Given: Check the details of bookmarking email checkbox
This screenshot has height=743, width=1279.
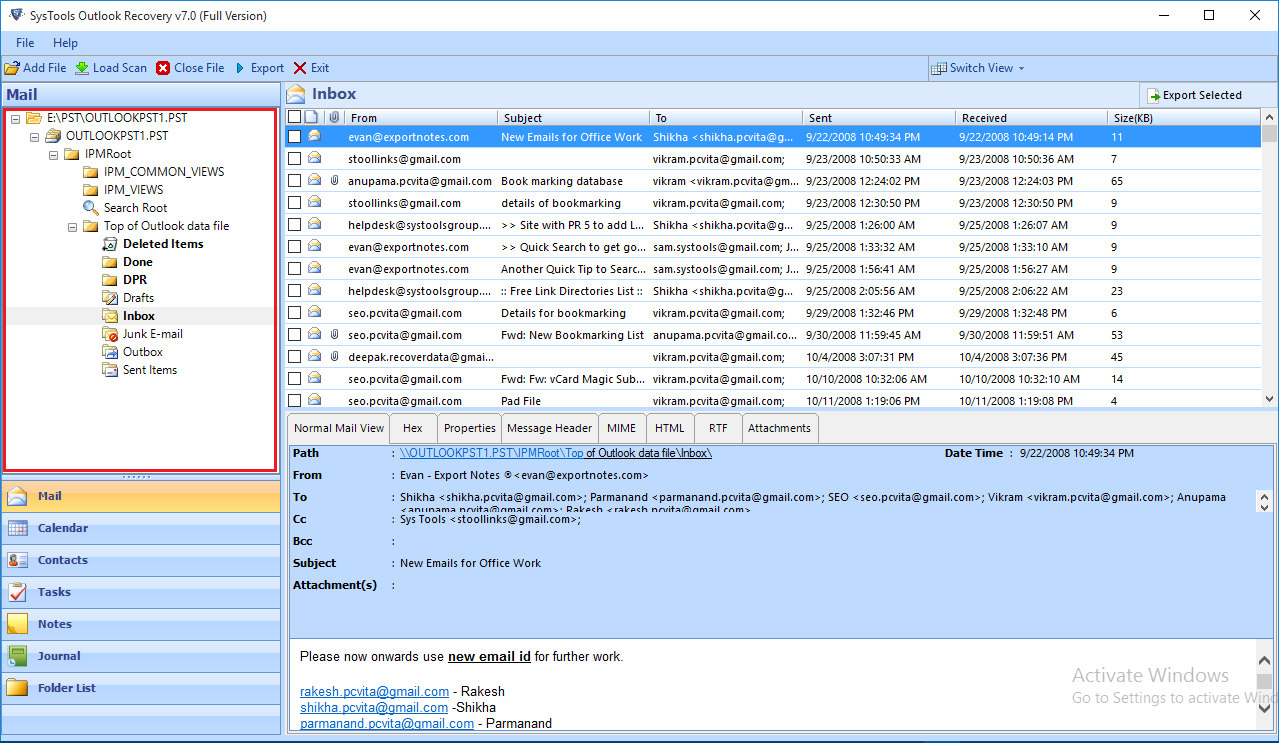Looking at the screenshot, I should [294, 203].
